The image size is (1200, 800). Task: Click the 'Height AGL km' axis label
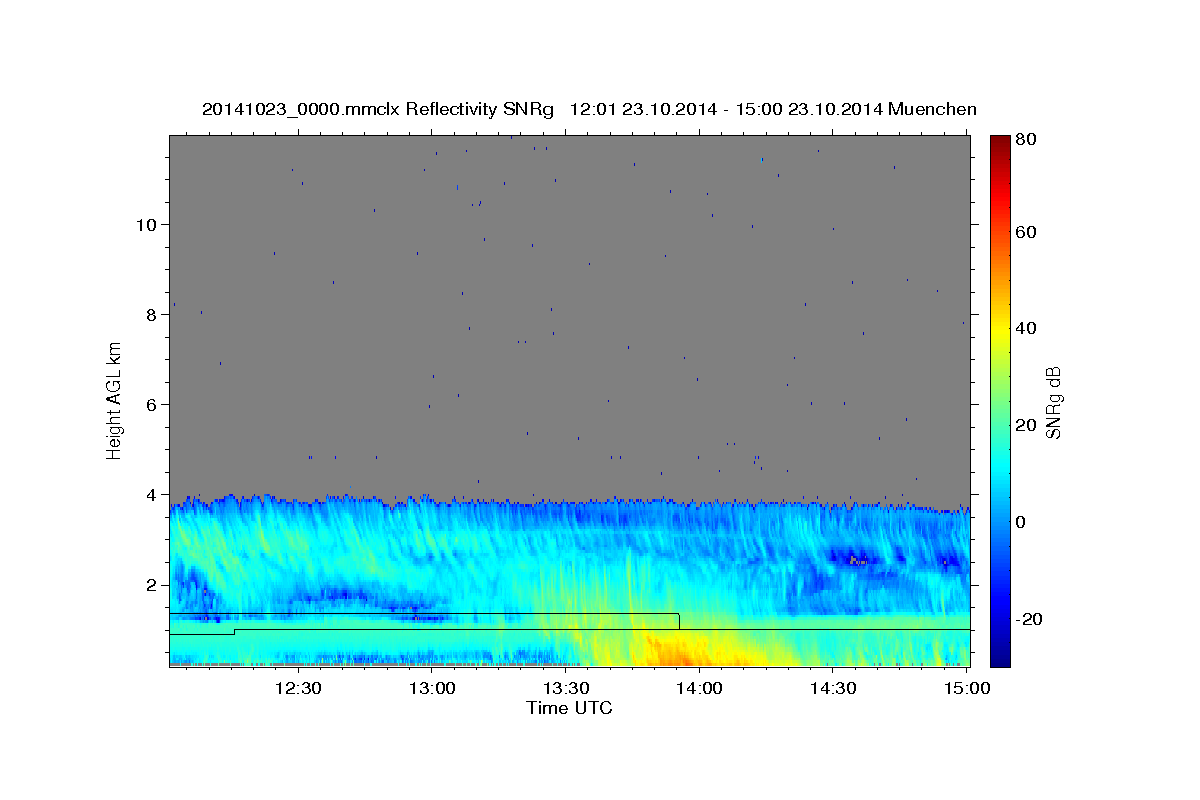pyautogui.click(x=115, y=401)
